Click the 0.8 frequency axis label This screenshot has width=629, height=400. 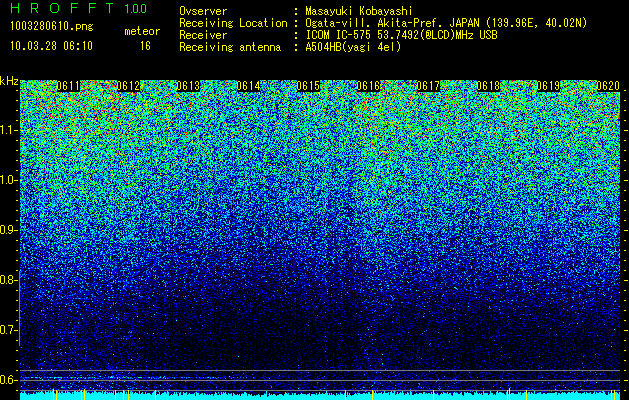click(x=8, y=280)
